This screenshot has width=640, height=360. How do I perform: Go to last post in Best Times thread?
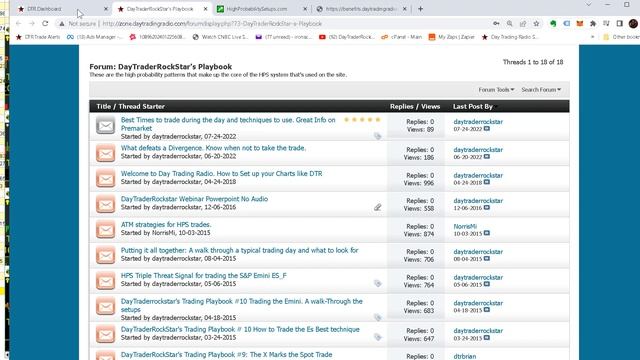point(487,129)
